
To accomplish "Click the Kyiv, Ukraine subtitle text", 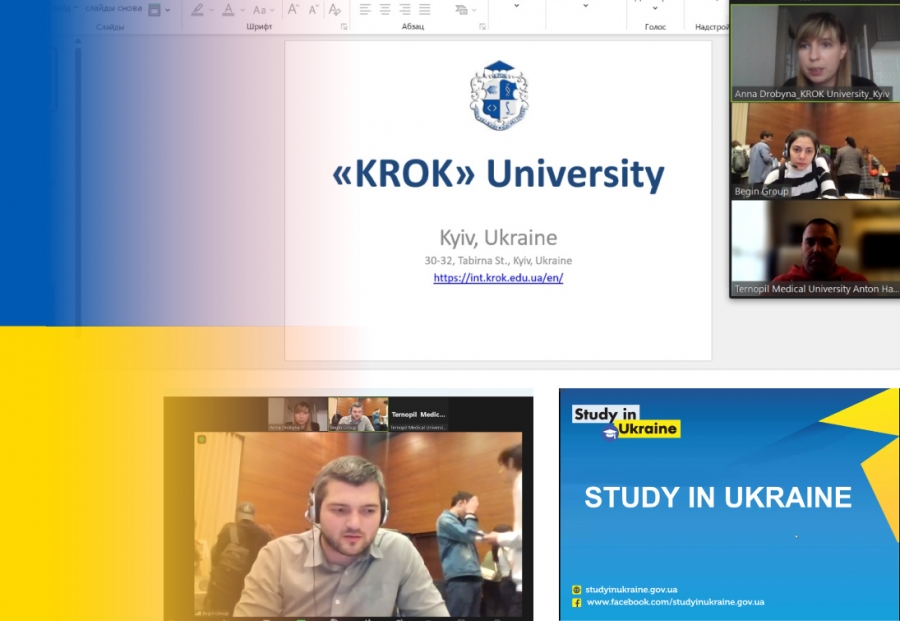I will pos(498,237).
